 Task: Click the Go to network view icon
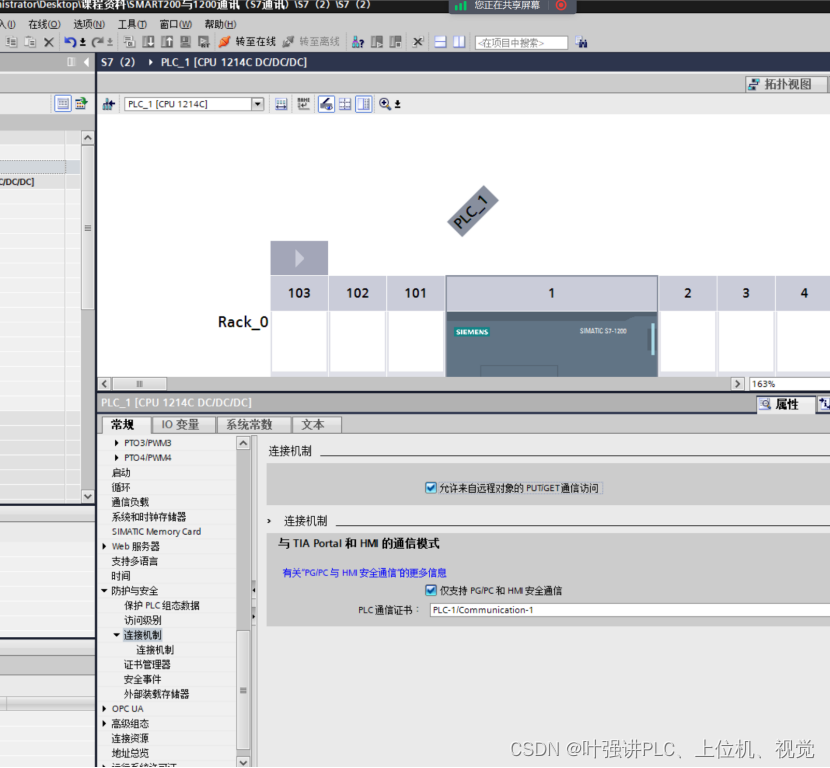point(109,104)
